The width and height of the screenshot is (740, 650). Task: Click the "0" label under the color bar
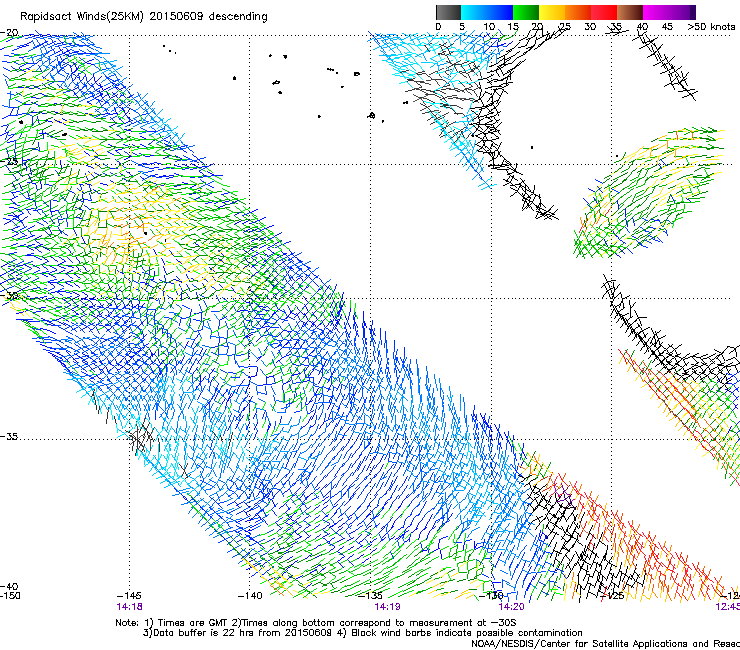[438, 27]
